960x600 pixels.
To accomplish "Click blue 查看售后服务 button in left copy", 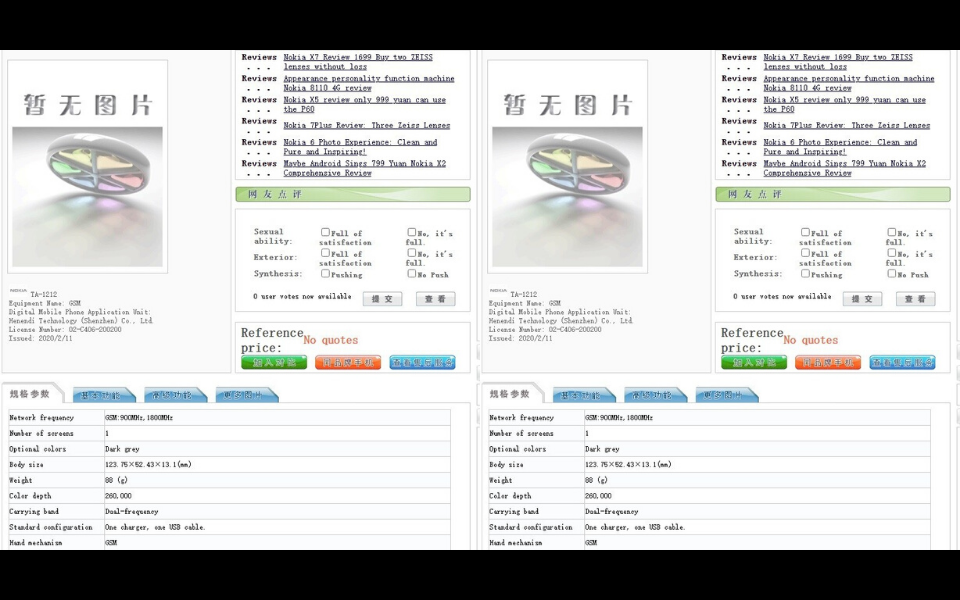I will click(x=422, y=362).
